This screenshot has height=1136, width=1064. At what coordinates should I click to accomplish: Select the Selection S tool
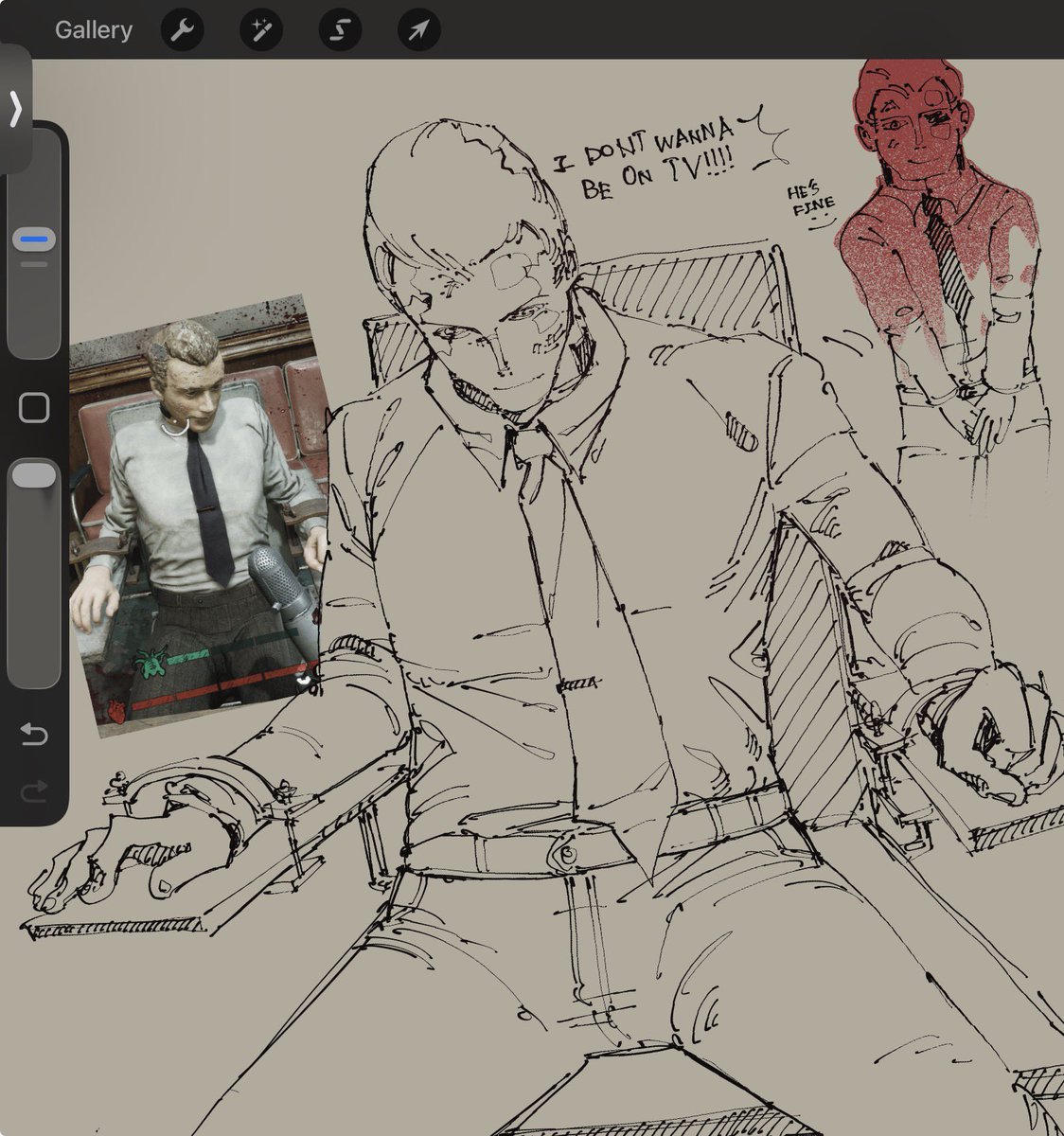click(x=340, y=30)
